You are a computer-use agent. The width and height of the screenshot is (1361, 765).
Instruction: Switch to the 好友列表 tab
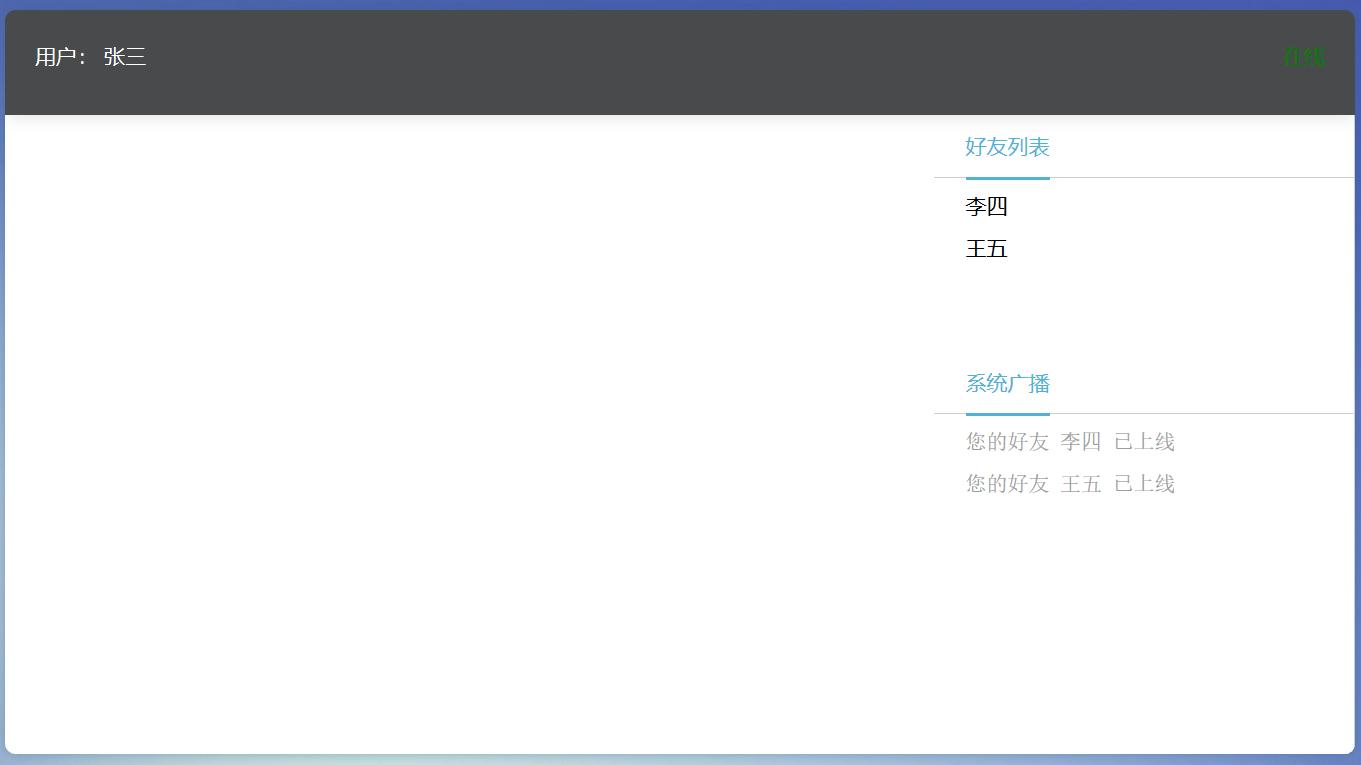tap(1007, 147)
